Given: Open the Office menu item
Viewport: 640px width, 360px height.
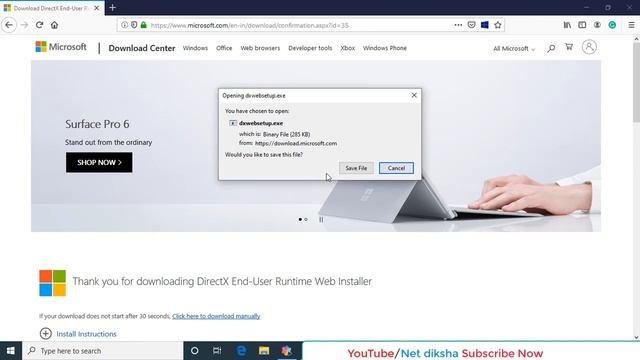Looking at the screenshot, I should point(224,48).
